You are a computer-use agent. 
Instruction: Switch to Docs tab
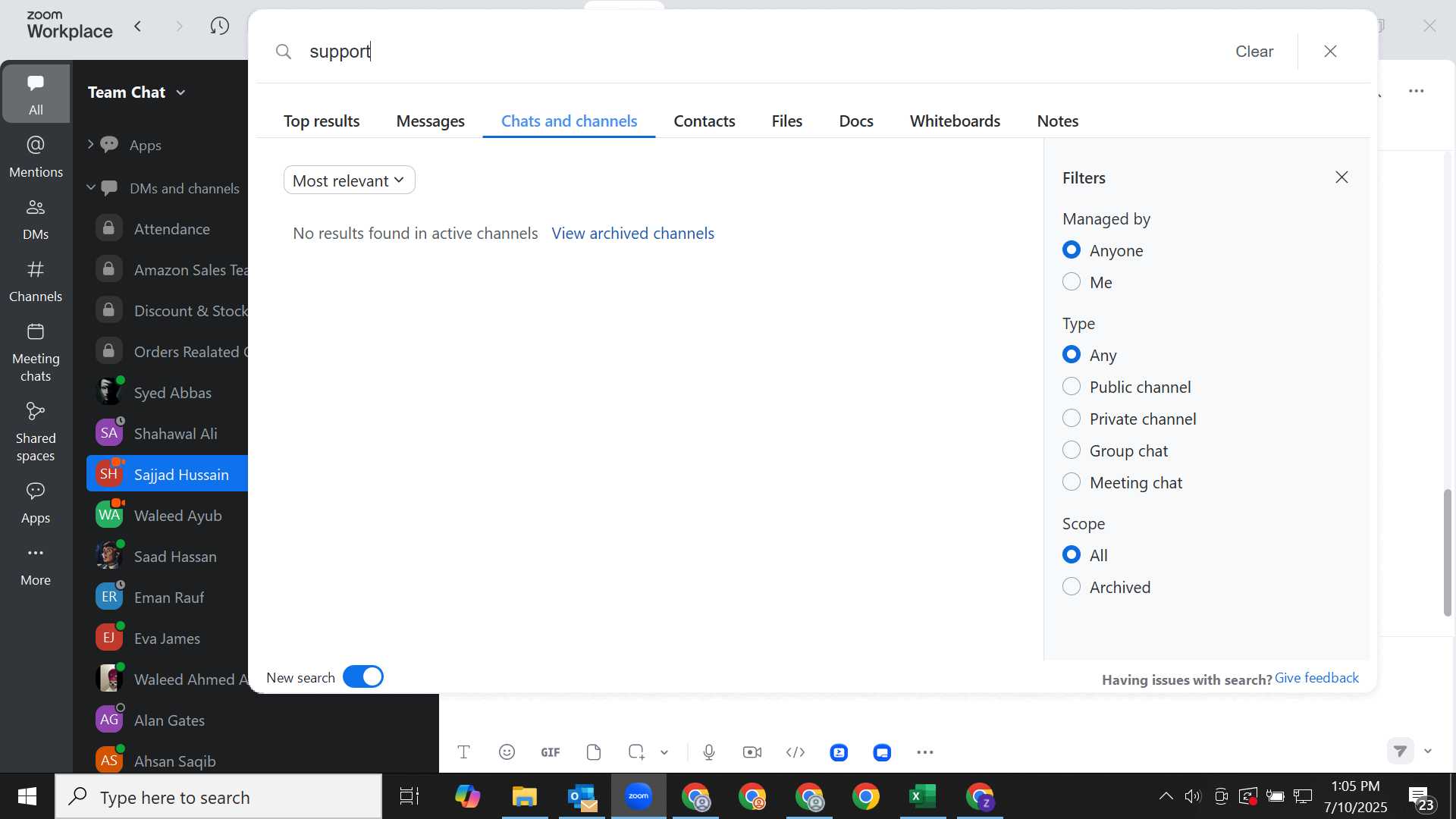[856, 121]
